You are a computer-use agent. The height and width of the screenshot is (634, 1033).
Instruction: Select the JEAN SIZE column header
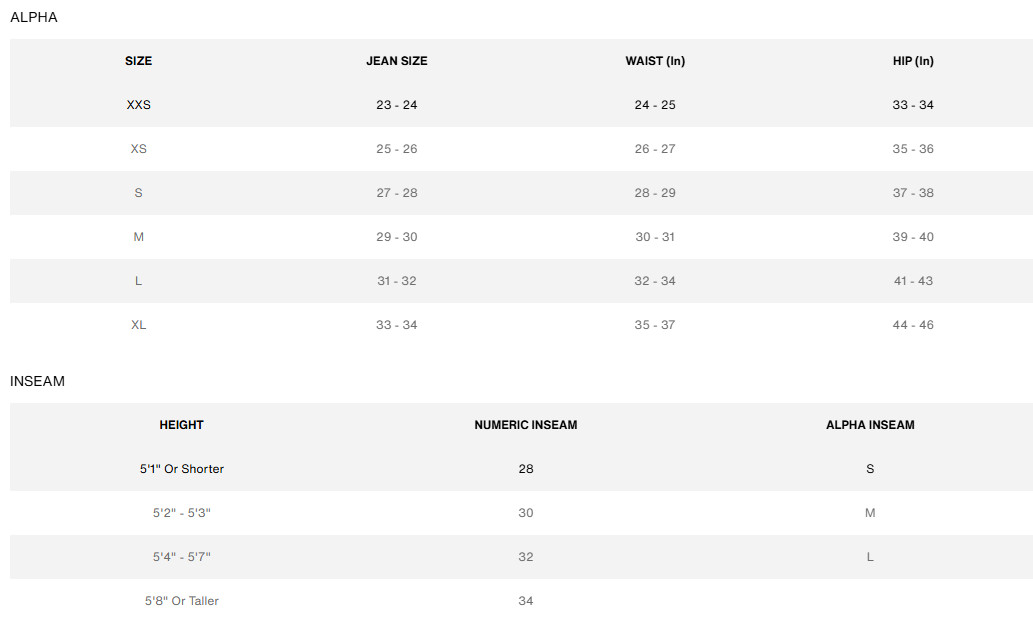(x=397, y=61)
